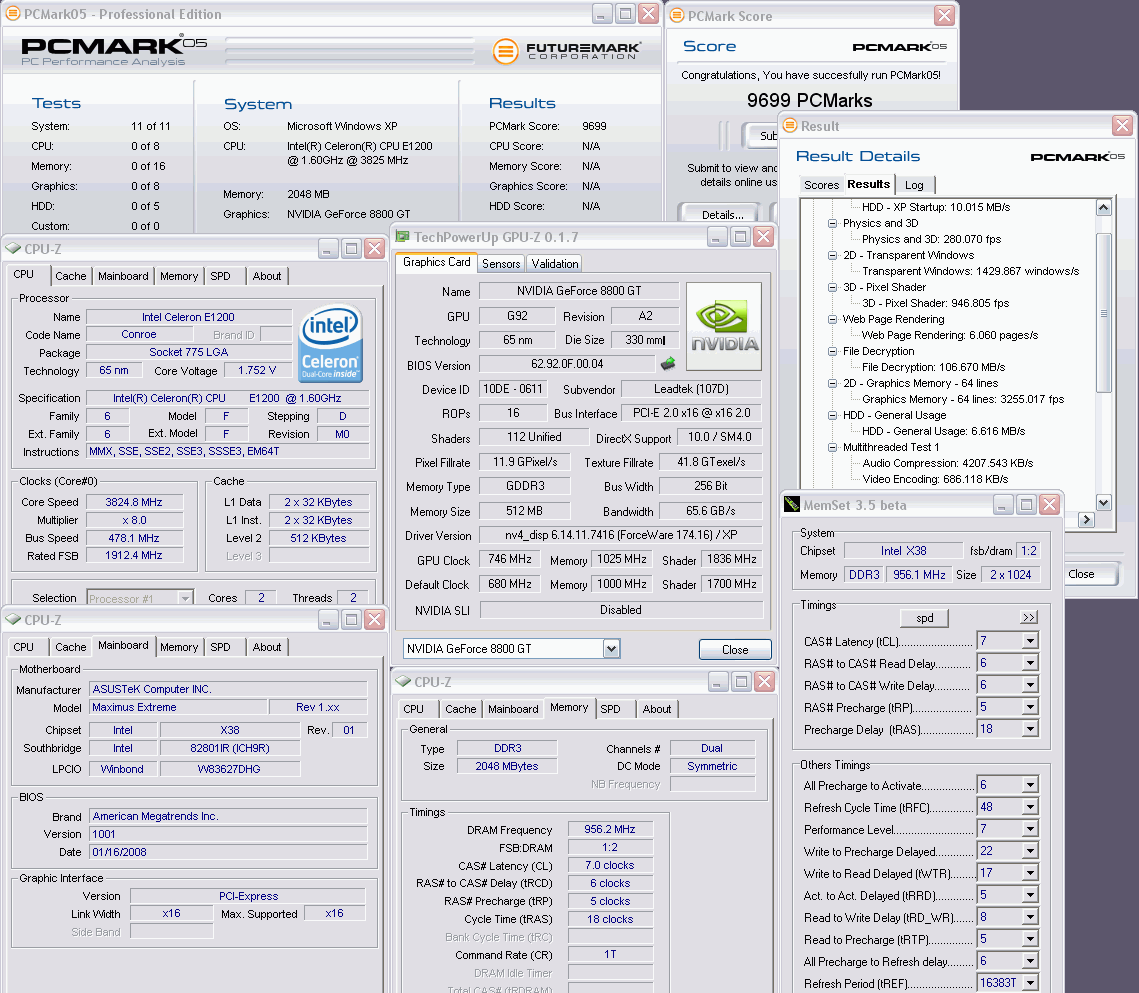Screen dimensions: 1139x993
Task: Click Maximus Extreme model field in CPU-Z
Action: point(179,708)
